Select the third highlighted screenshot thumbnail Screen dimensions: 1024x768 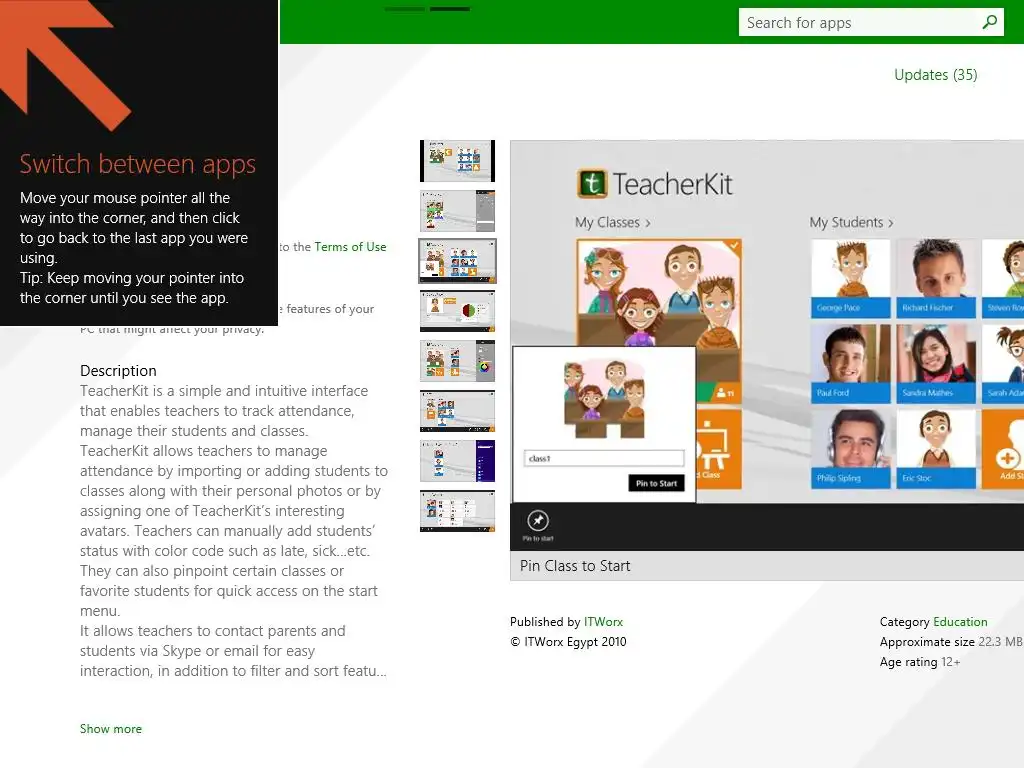click(x=457, y=261)
